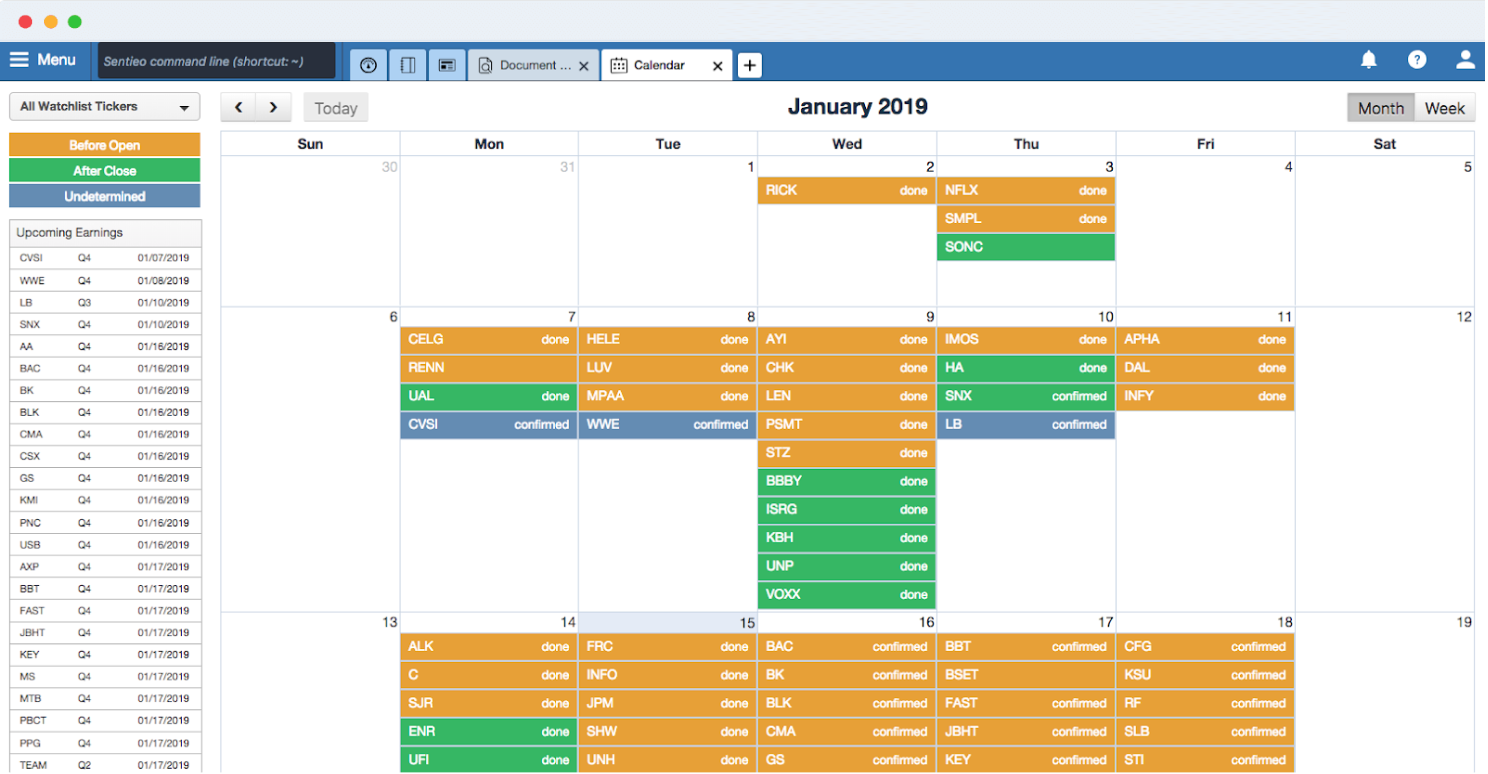Screen dimensions: 1488x774
Task: Click the January 2019 title
Action: [857, 107]
